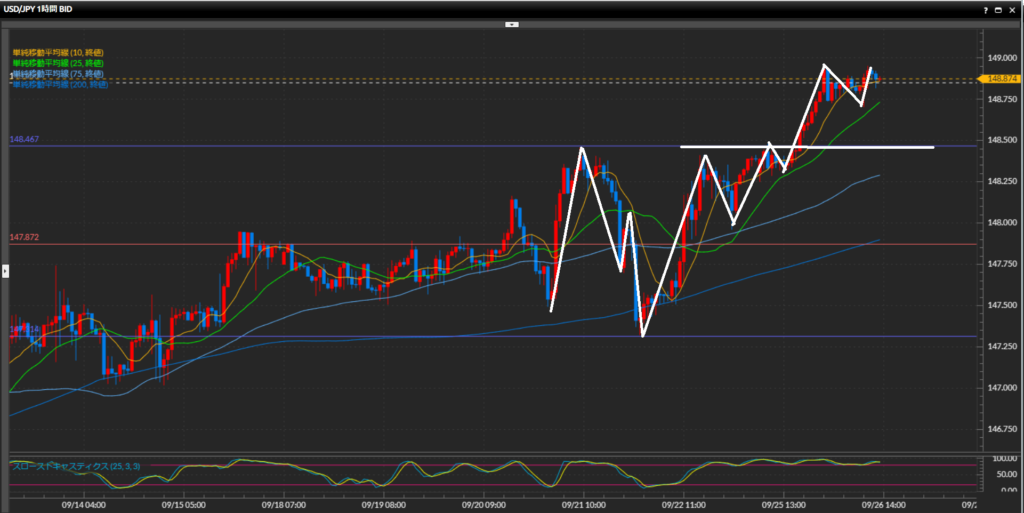Click the 09/21 10:00 time axis label
The width and height of the screenshot is (1024, 513).
tap(580, 504)
